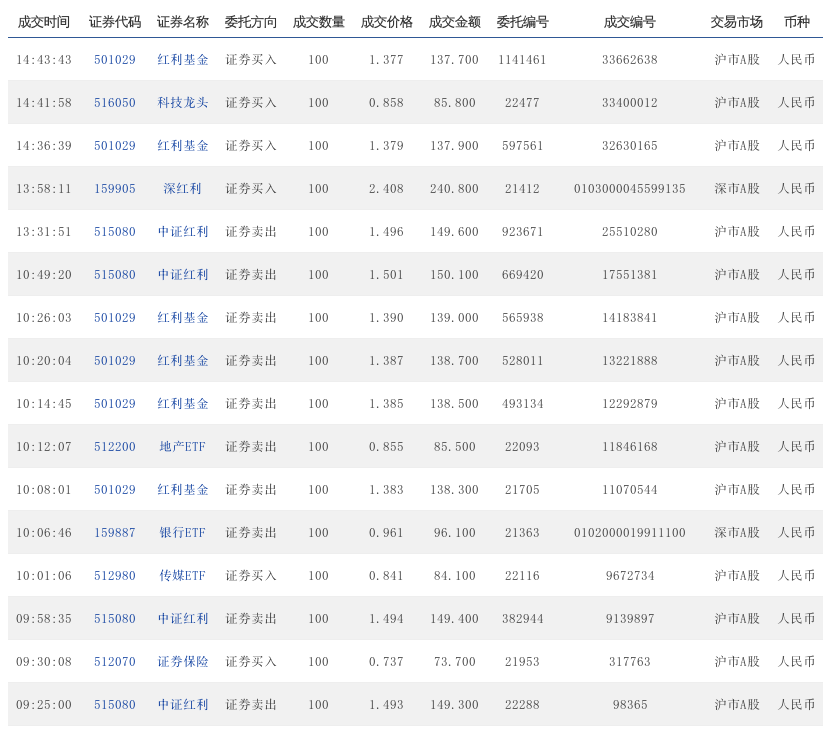The height and width of the screenshot is (736, 837).
Task: Click the 159905 security code link
Action: 115,188
